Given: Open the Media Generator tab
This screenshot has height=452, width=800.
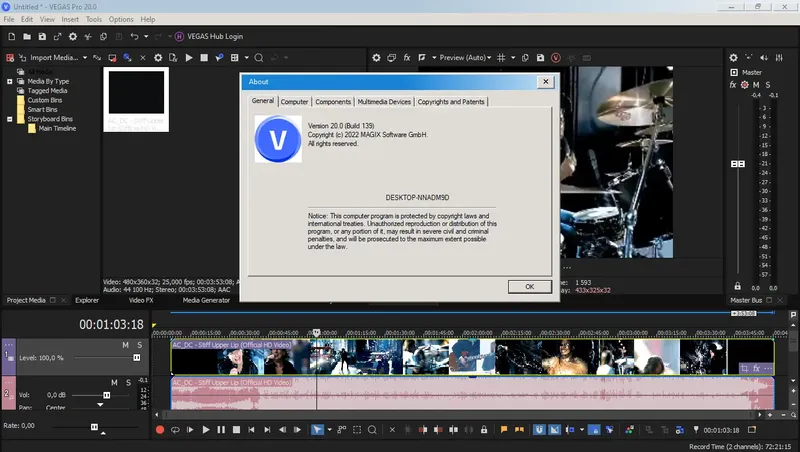Looking at the screenshot, I should point(206,300).
